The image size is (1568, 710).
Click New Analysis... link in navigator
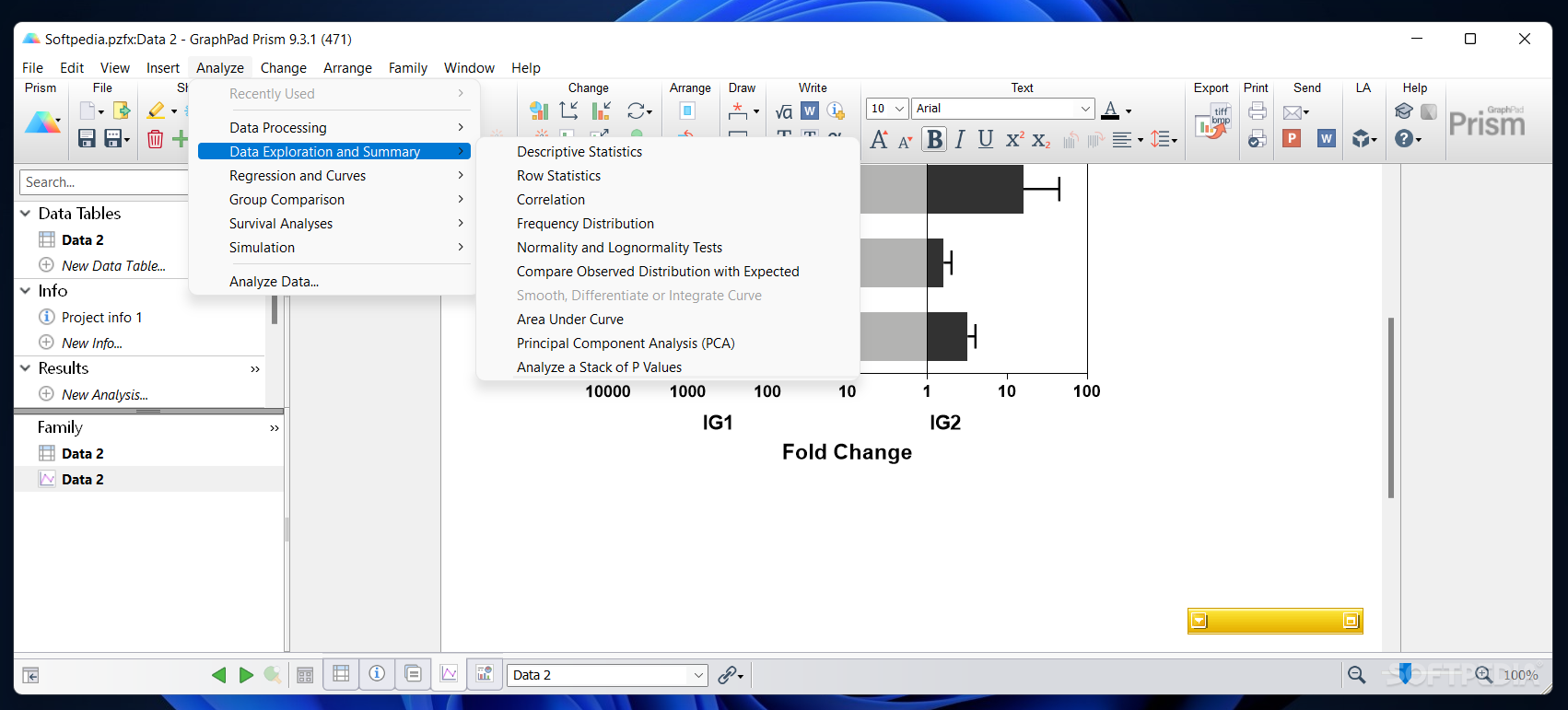tap(105, 395)
